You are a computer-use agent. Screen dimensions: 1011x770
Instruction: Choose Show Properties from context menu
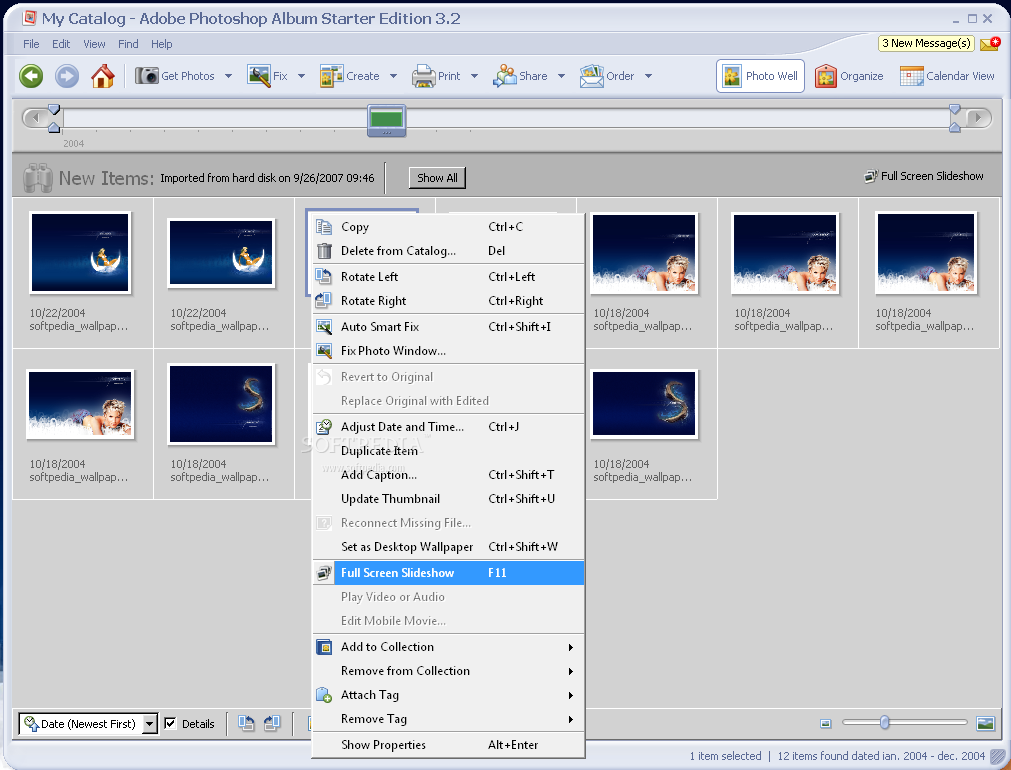[x=449, y=745]
